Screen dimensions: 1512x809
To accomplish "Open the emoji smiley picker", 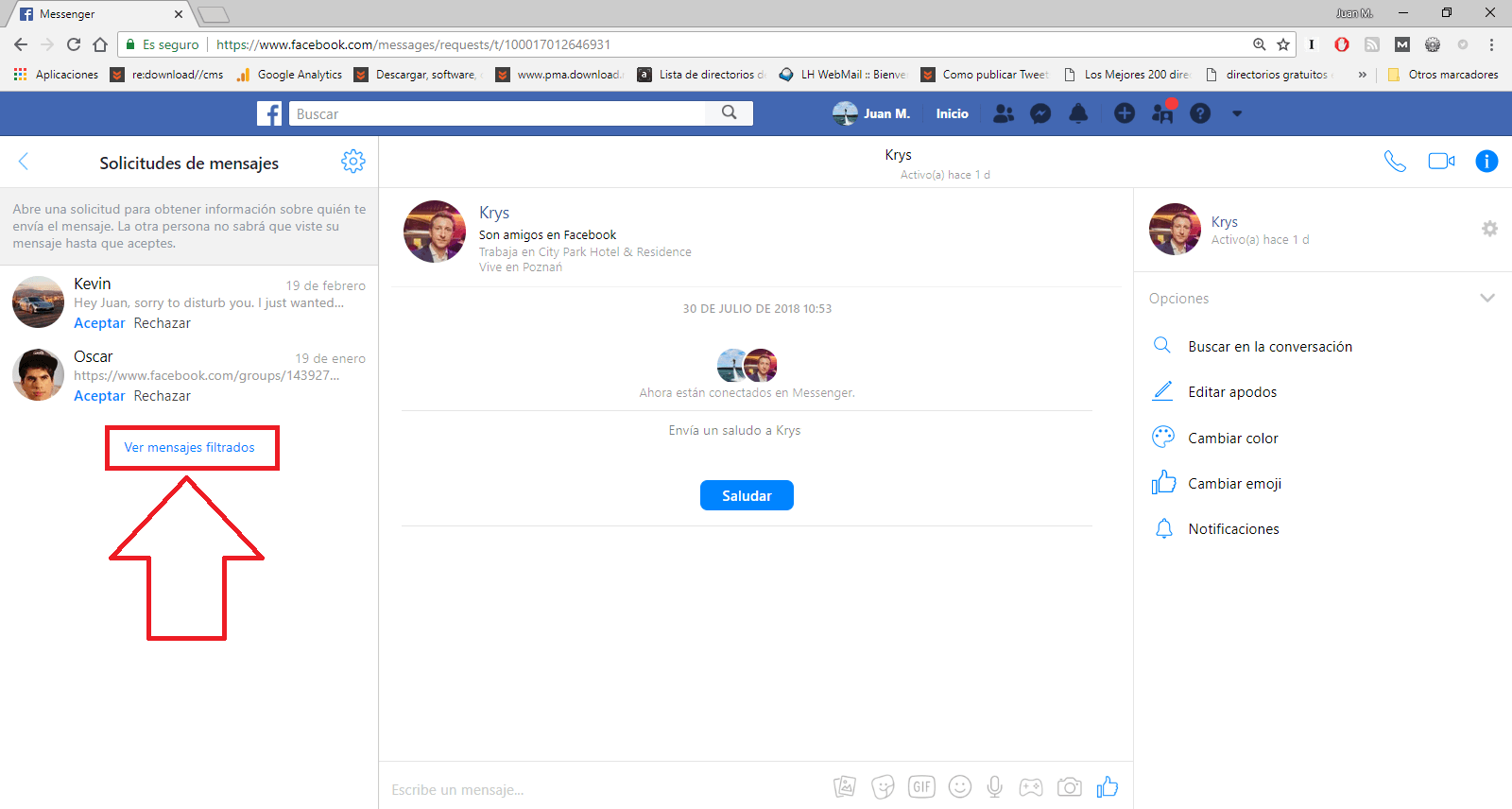I will [959, 786].
